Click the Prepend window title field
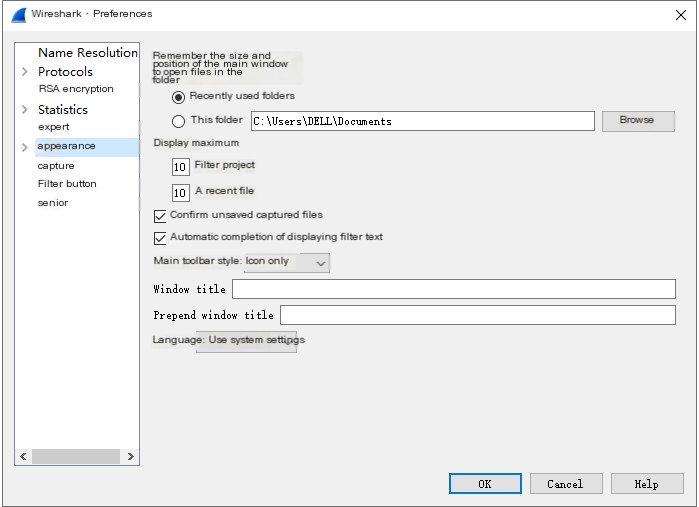 478,315
